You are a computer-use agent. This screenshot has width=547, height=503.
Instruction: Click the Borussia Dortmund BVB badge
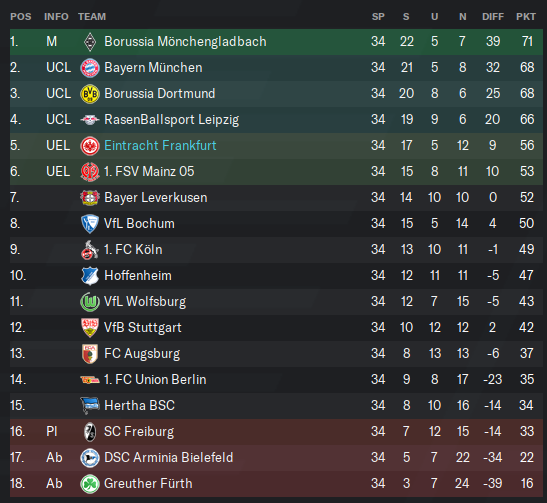coord(90,93)
